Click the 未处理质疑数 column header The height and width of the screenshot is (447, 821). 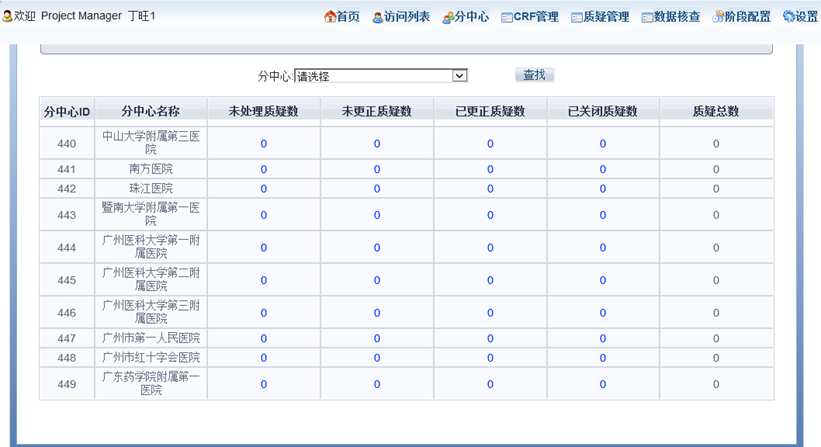point(263,111)
